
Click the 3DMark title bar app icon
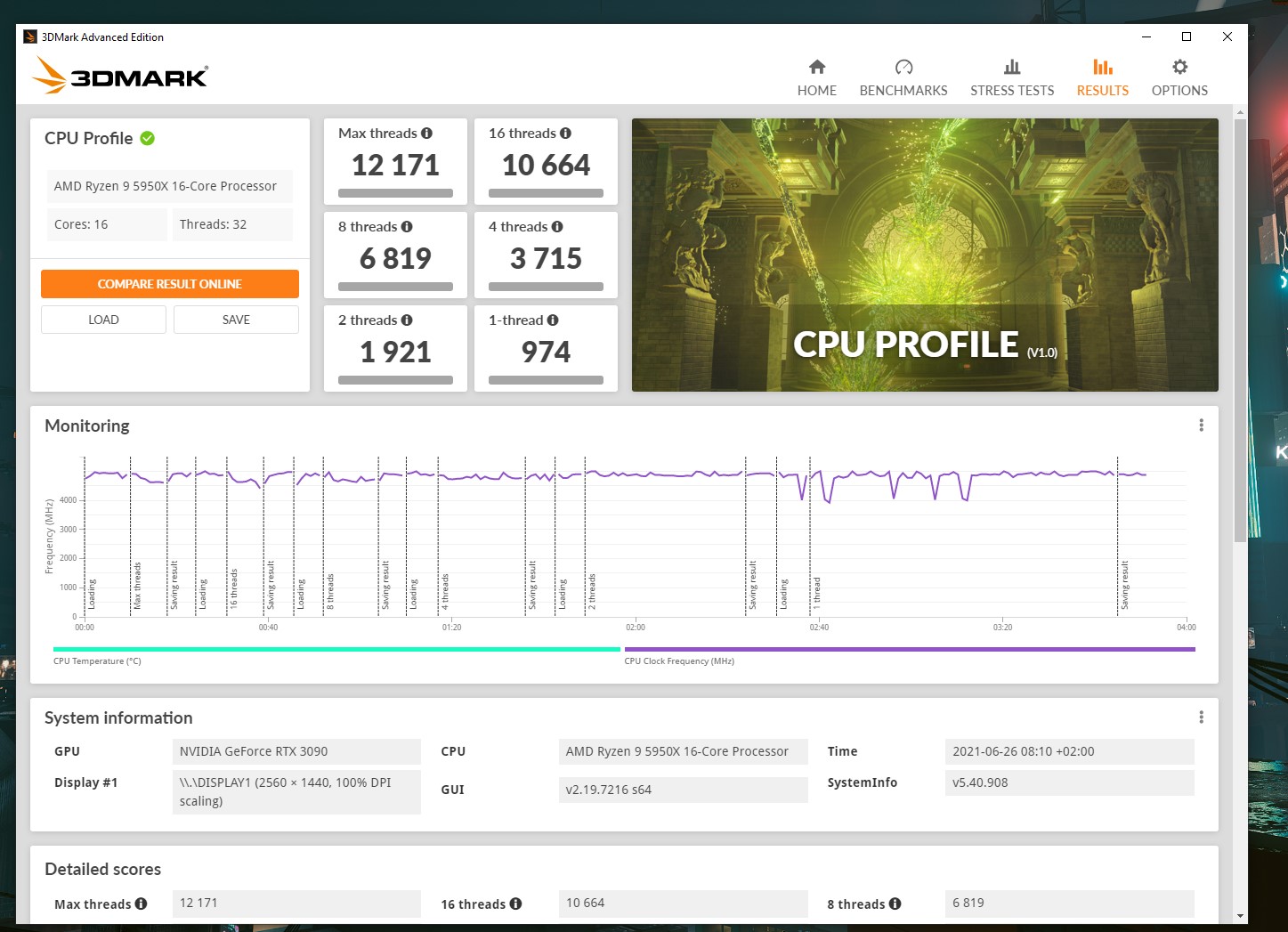(x=30, y=36)
